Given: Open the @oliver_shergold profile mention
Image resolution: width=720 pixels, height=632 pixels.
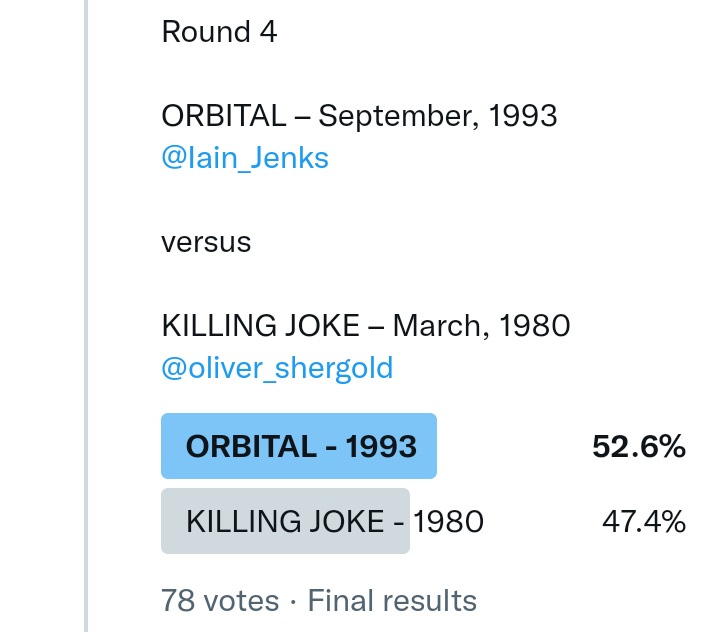Looking at the screenshot, I should [277, 368].
